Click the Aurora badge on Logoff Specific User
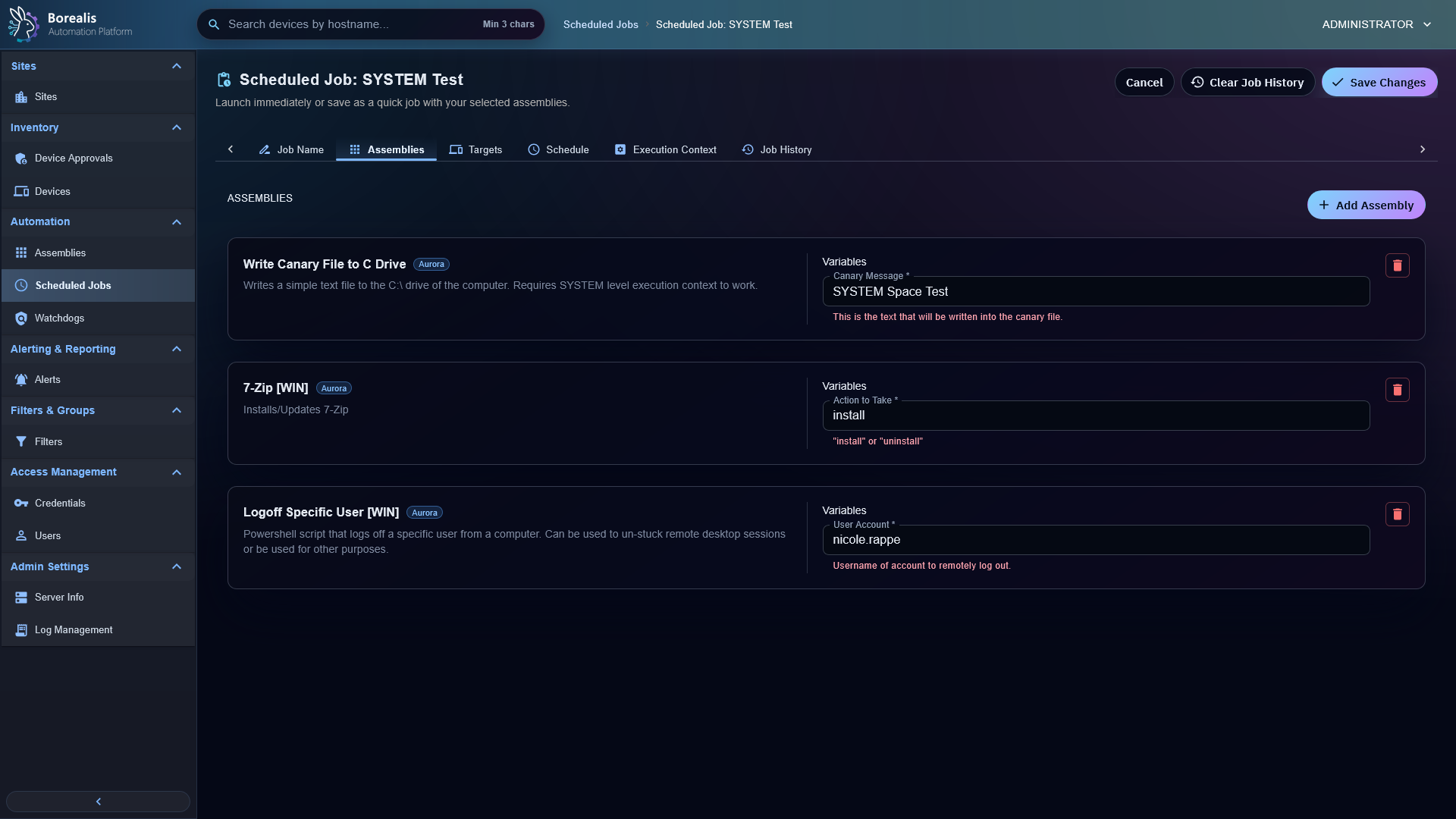This screenshot has width=1456, height=819. 425,513
